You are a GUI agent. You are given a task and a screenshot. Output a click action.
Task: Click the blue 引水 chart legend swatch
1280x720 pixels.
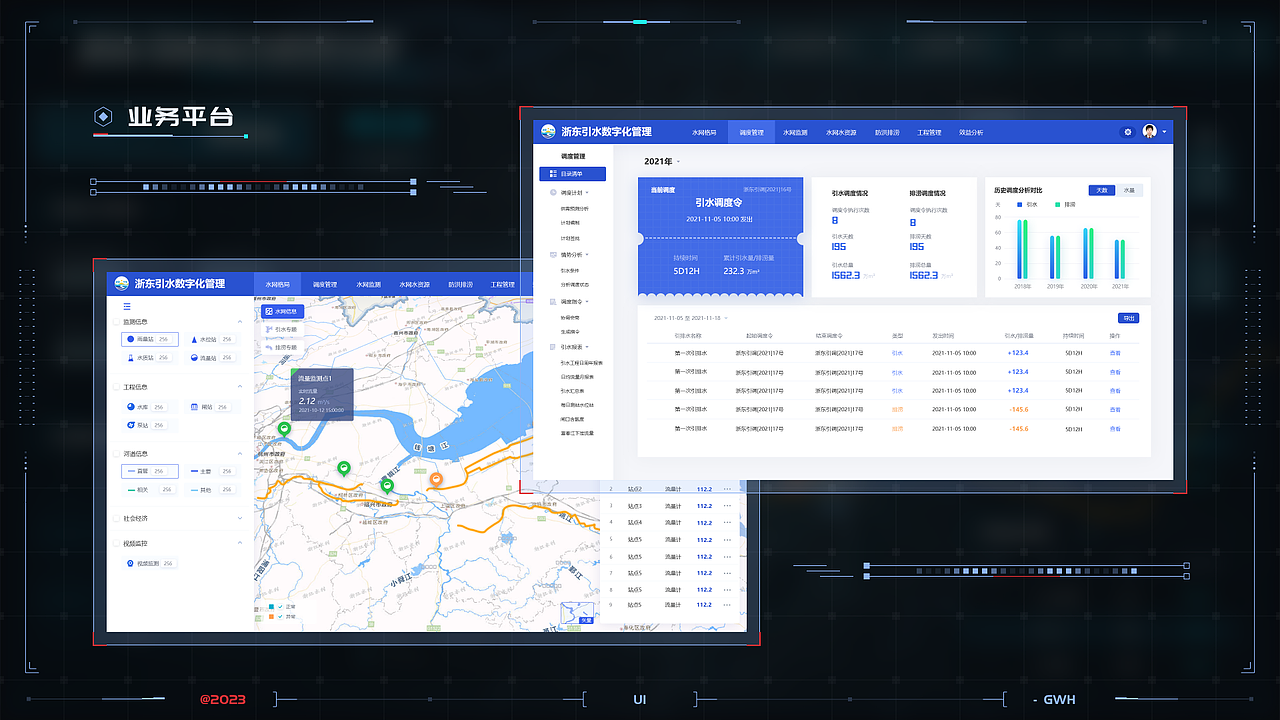[1019, 204]
